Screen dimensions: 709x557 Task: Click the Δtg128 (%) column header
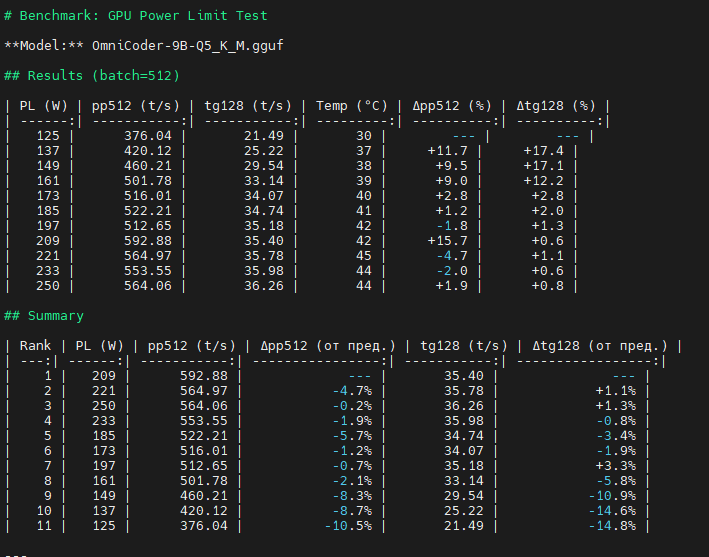point(556,106)
